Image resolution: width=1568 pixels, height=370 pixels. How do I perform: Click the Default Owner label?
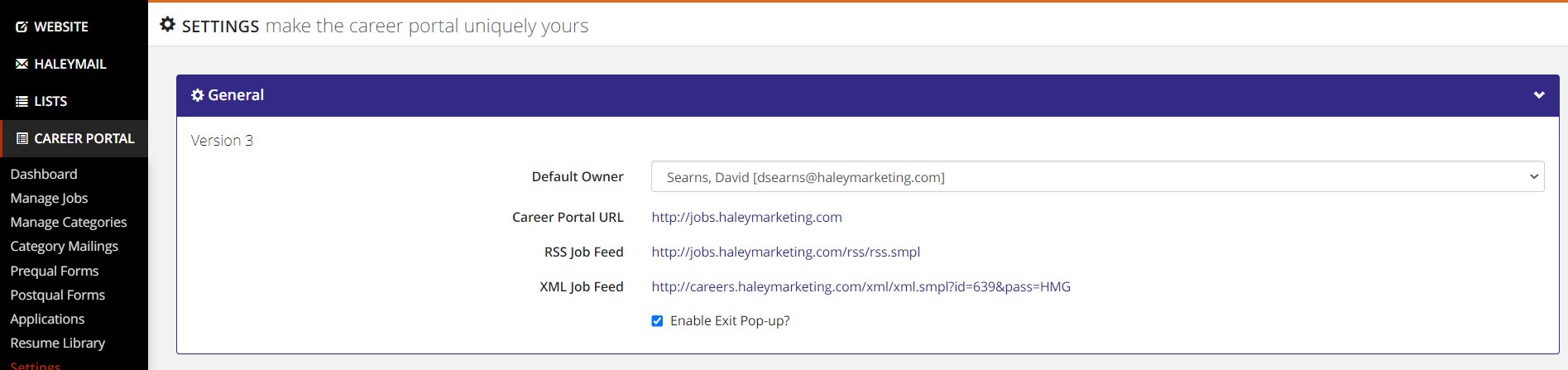coord(578,176)
